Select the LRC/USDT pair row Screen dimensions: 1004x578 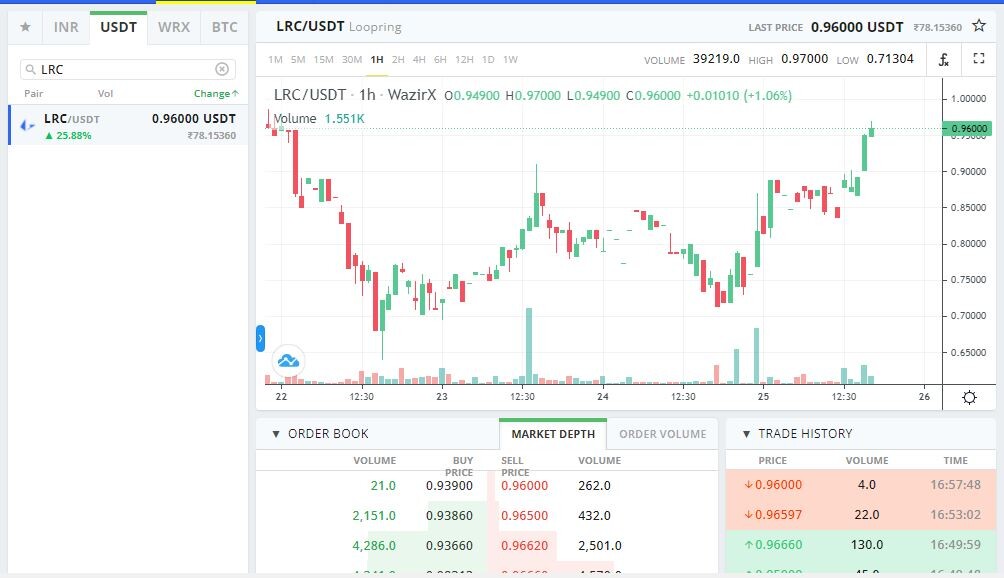coord(128,125)
